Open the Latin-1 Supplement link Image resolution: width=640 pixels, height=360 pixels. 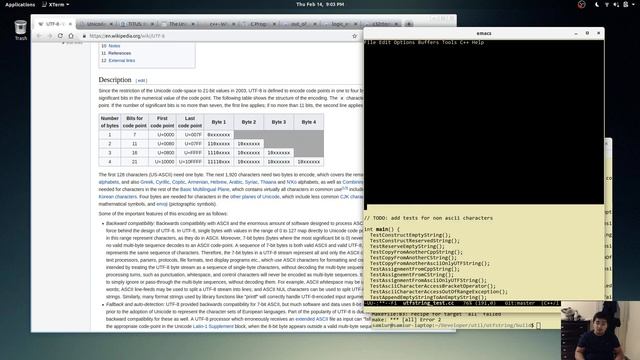point(213,327)
